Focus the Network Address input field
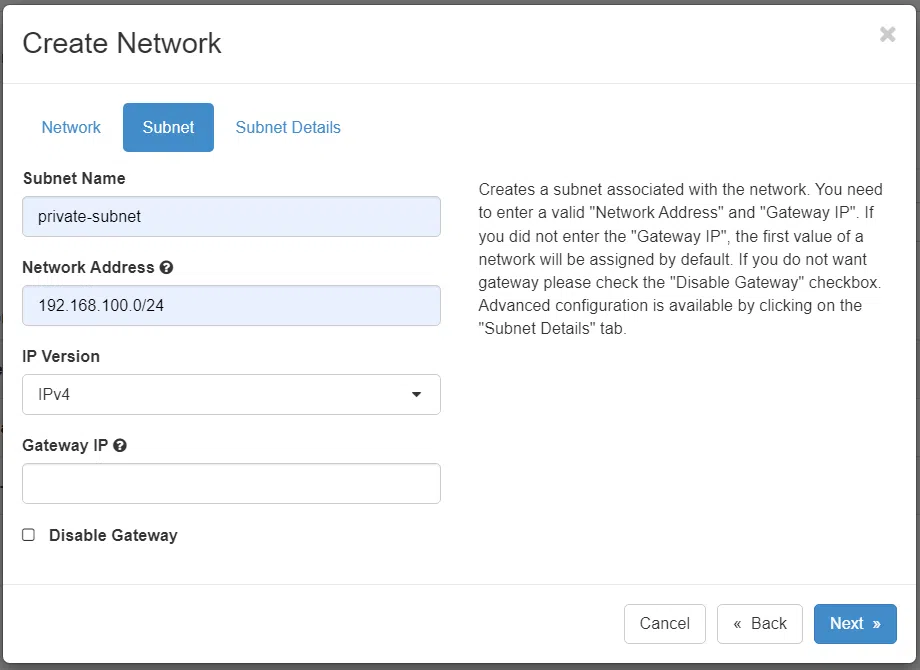This screenshot has height=670, width=920. 231,306
